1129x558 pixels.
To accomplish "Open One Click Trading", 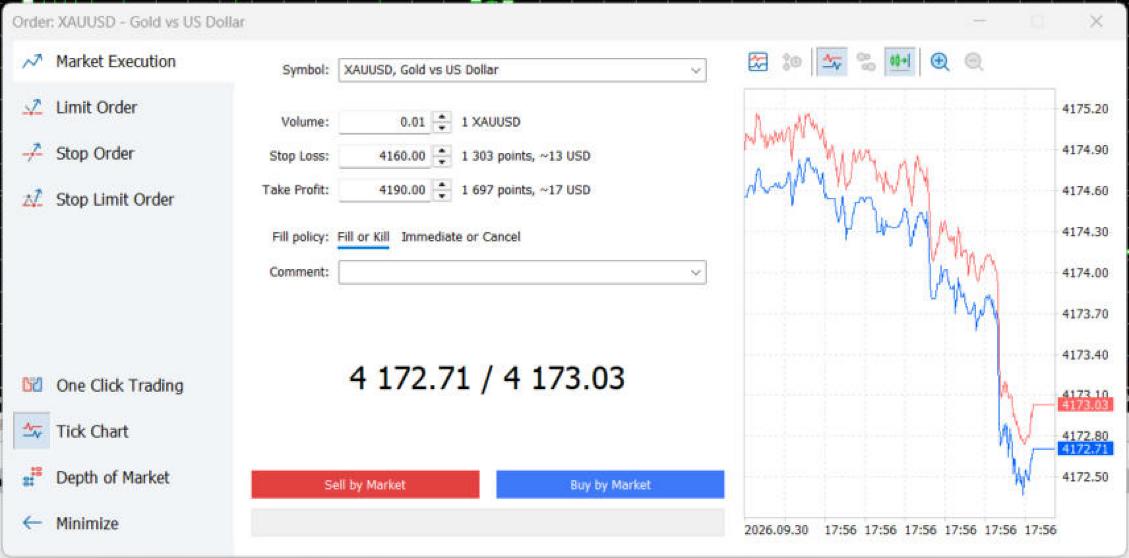I will (102, 385).
